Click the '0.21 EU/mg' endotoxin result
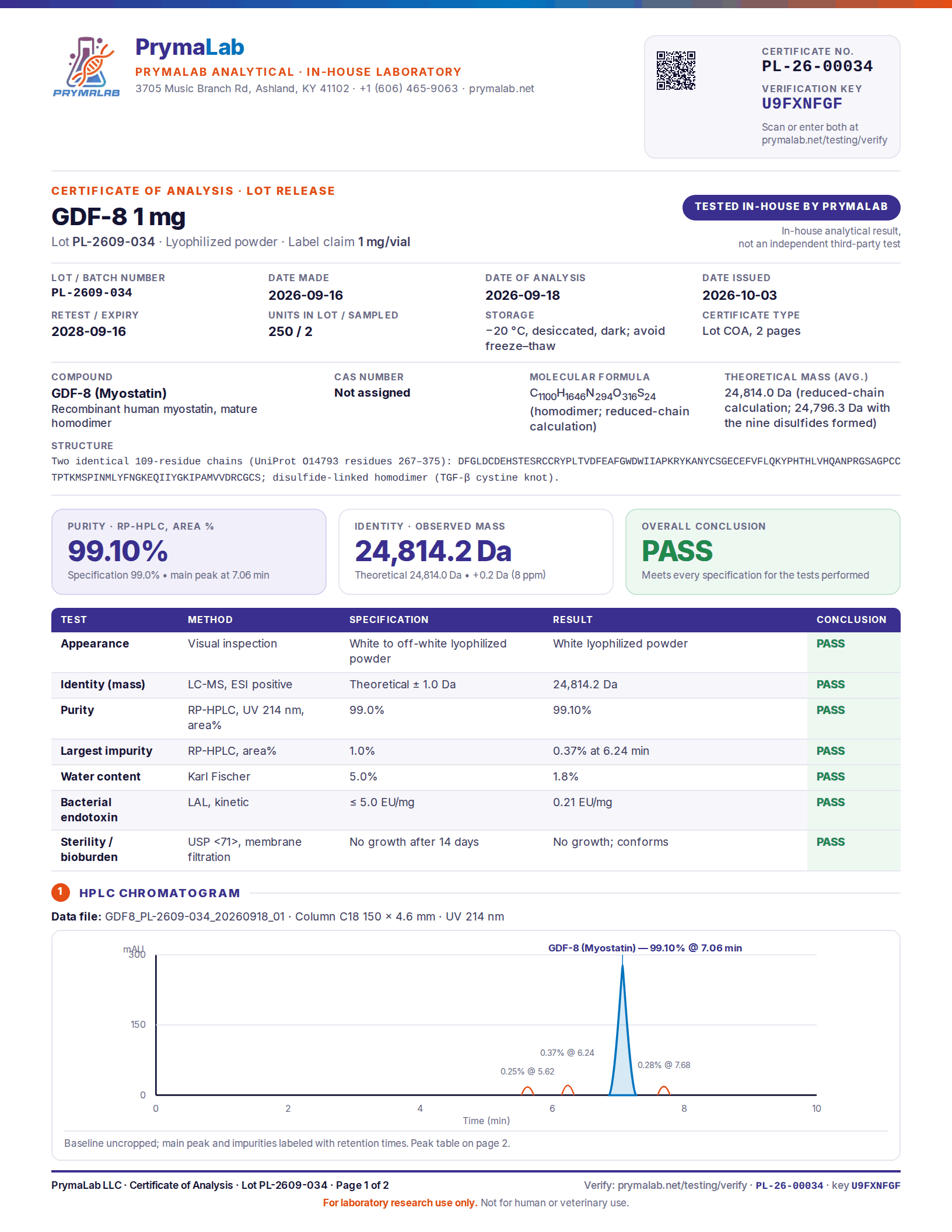The image size is (952, 1232). 583,802
